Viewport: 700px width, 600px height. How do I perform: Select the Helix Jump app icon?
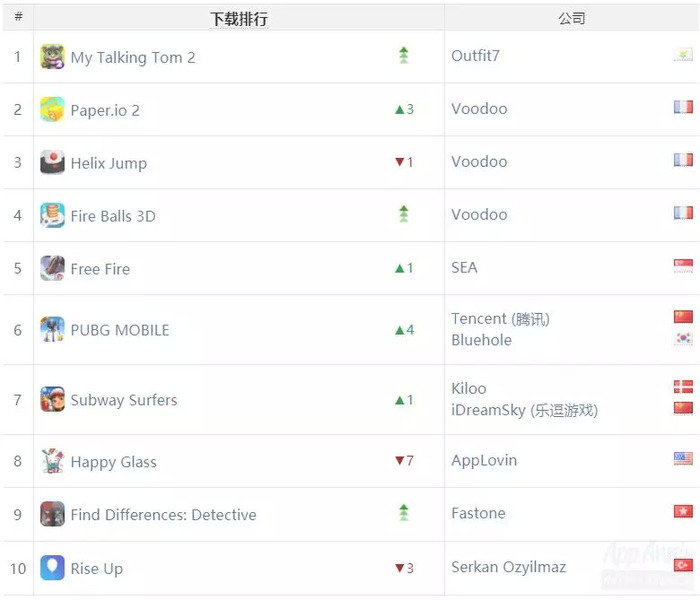click(x=52, y=162)
